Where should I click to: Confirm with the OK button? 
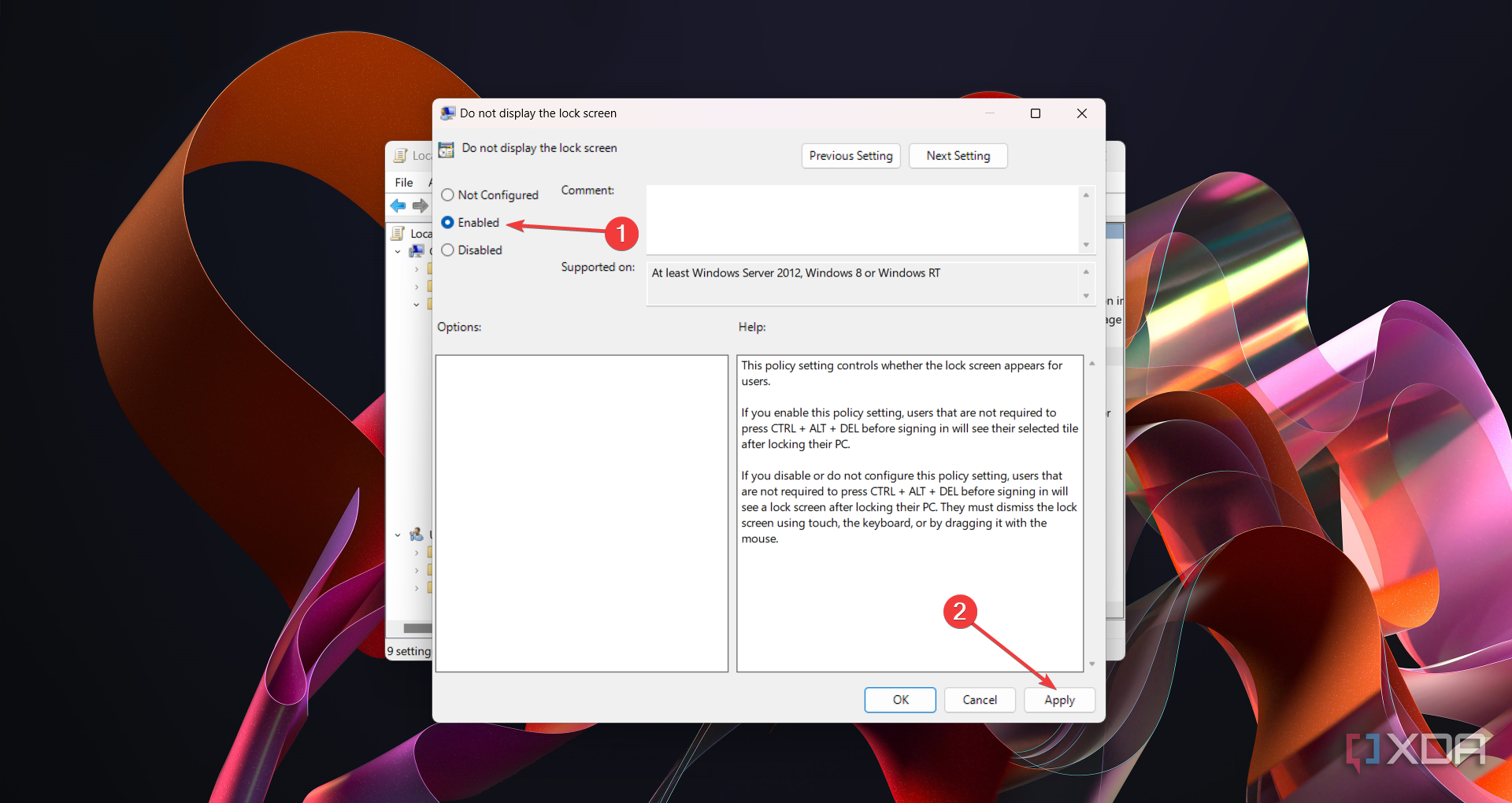(x=900, y=700)
